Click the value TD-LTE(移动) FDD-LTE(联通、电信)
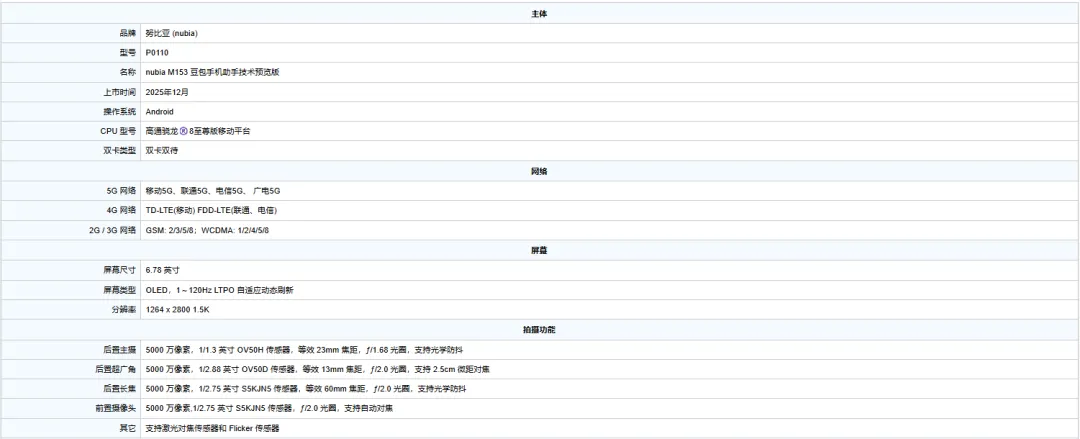This screenshot has width=1080, height=439. (211, 210)
